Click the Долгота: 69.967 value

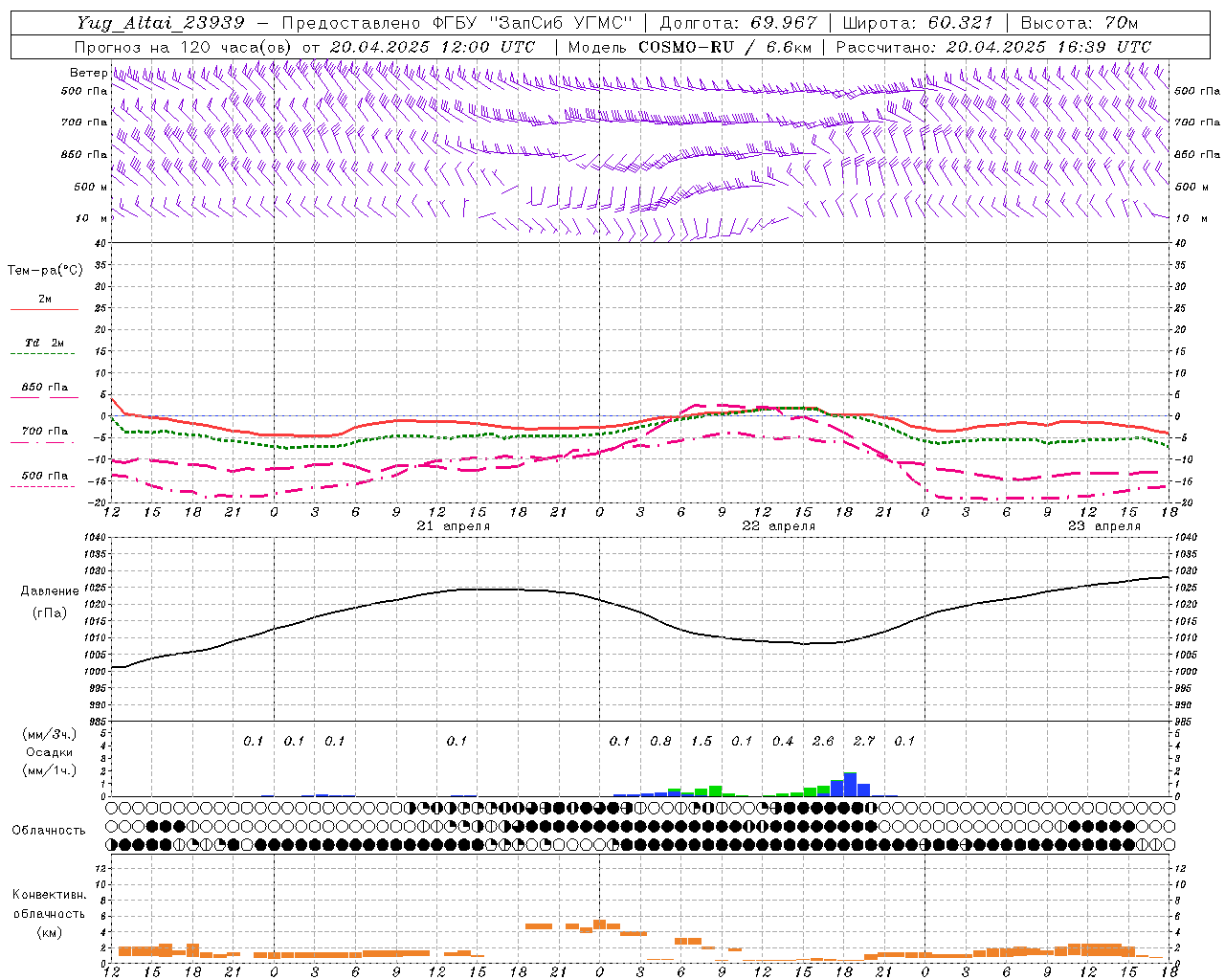[x=738, y=23]
